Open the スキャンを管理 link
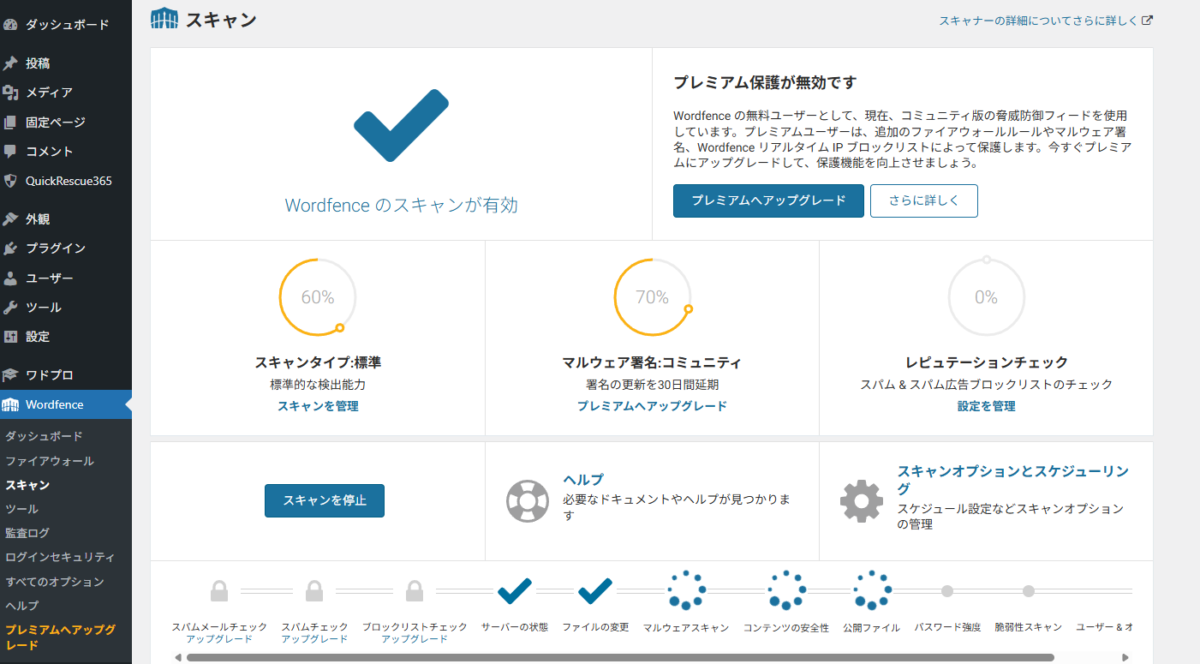The width and height of the screenshot is (1200, 664). pyautogui.click(x=317, y=406)
